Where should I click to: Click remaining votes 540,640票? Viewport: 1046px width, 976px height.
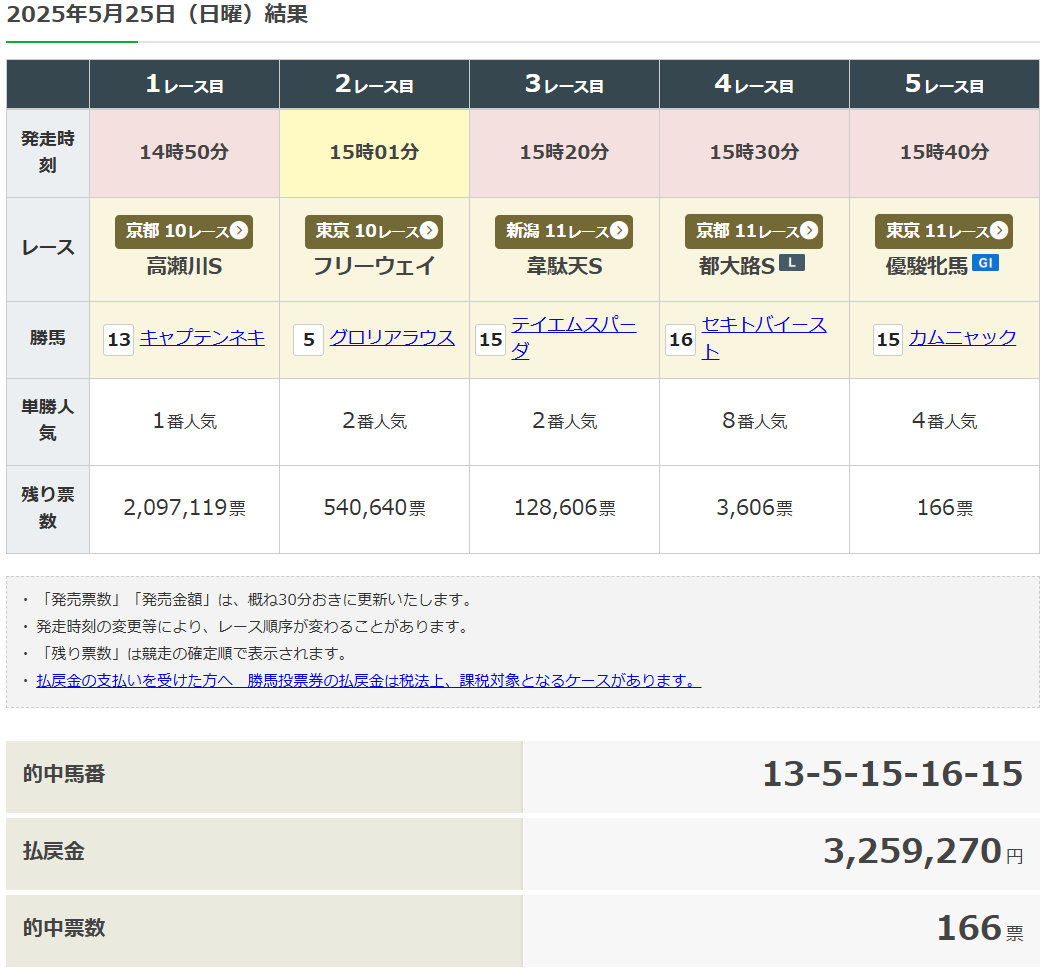[374, 508]
